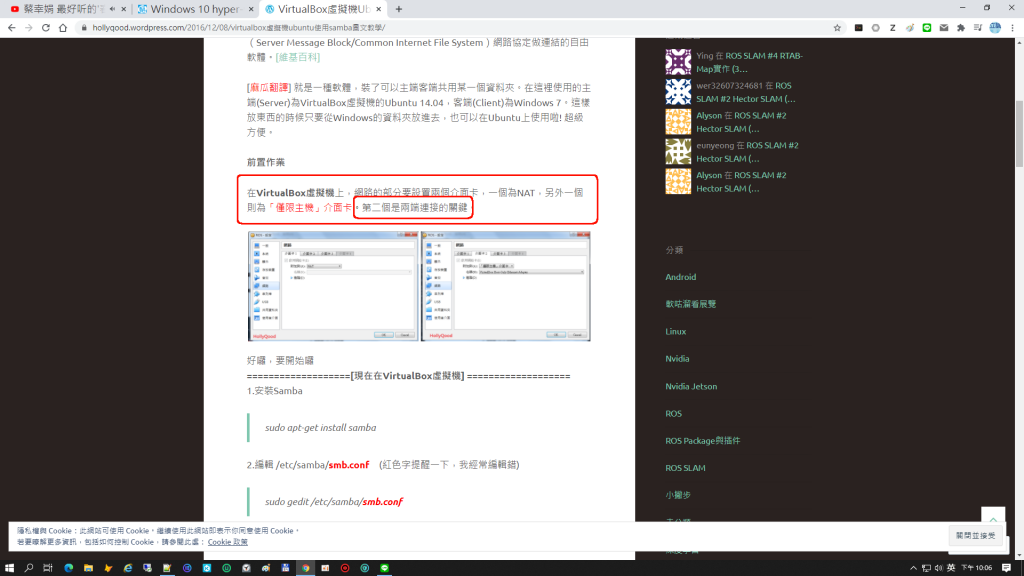Switch input language via 英 indicator
The height and width of the screenshot is (576, 1024).
point(951,568)
